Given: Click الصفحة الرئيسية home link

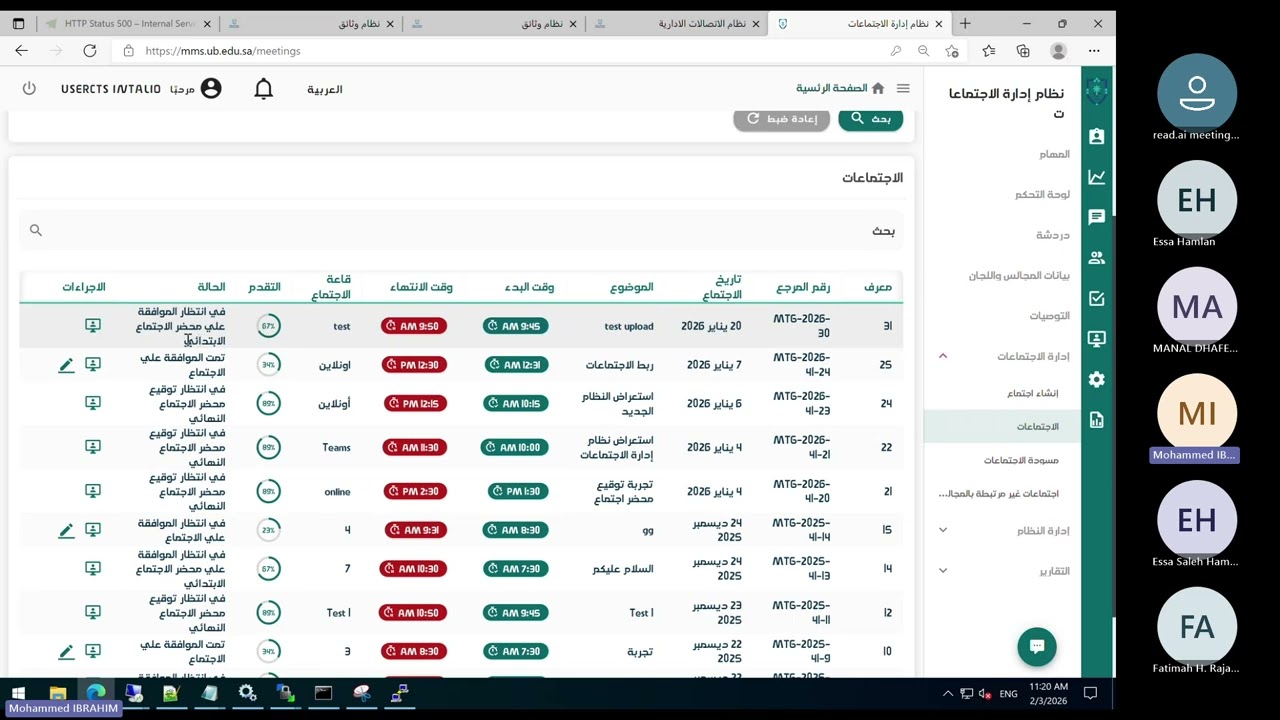Looking at the screenshot, I should (831, 88).
